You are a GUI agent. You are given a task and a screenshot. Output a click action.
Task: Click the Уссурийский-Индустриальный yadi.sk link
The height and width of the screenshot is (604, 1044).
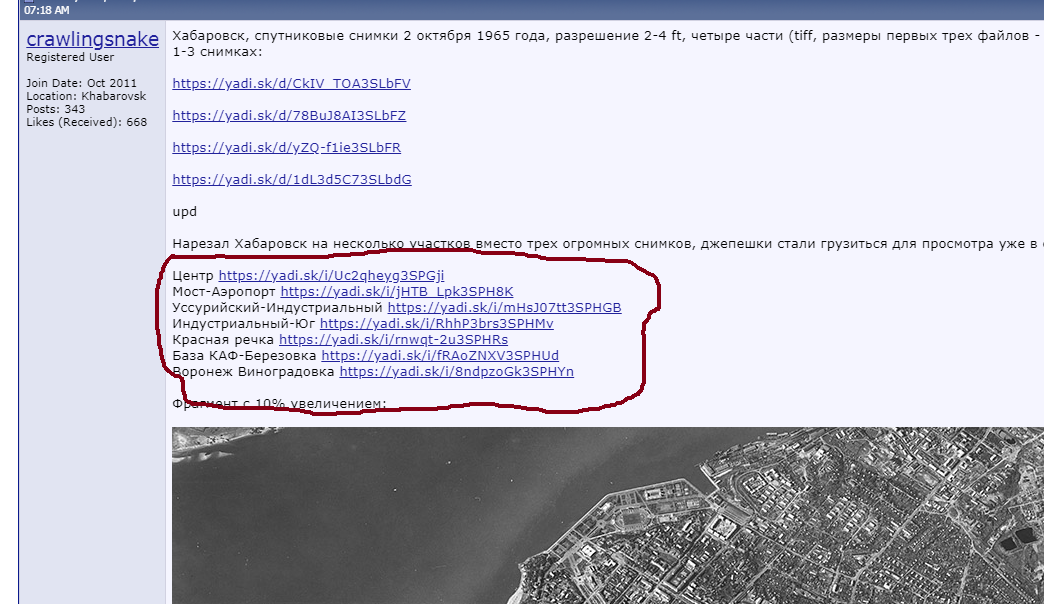pos(504,308)
